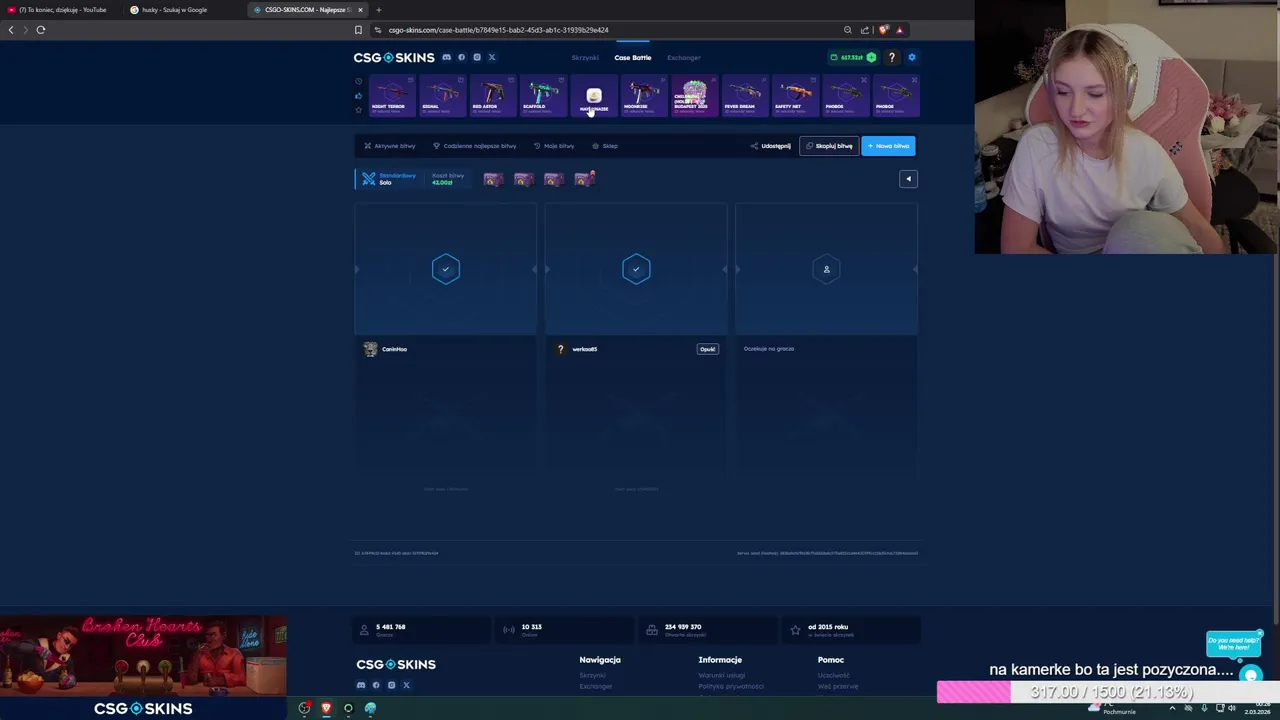Click the fourth purple case in battle row
The width and height of the screenshot is (1280, 720).
[585, 179]
